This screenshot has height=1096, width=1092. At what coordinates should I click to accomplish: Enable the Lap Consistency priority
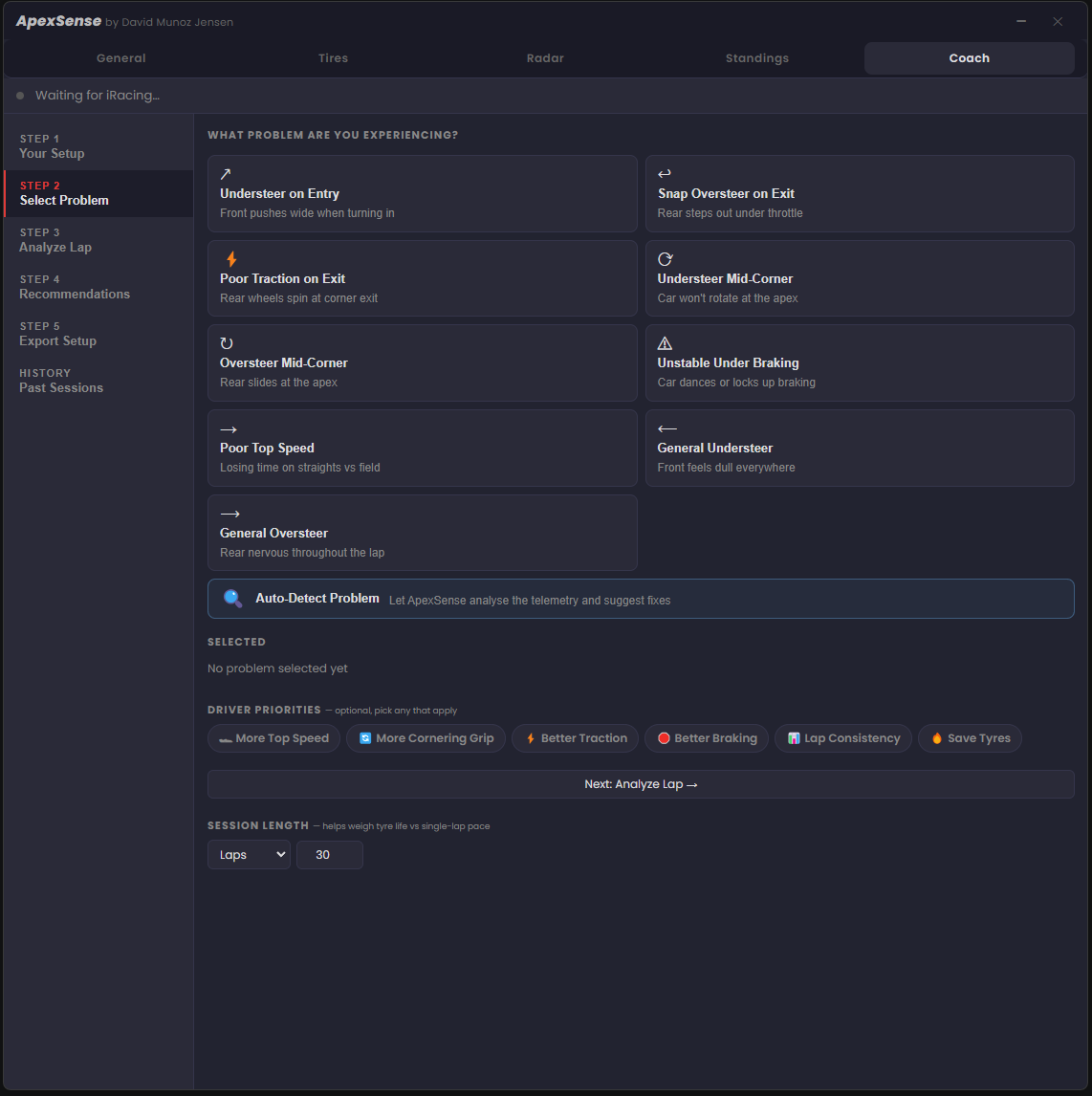pyautogui.click(x=842, y=737)
